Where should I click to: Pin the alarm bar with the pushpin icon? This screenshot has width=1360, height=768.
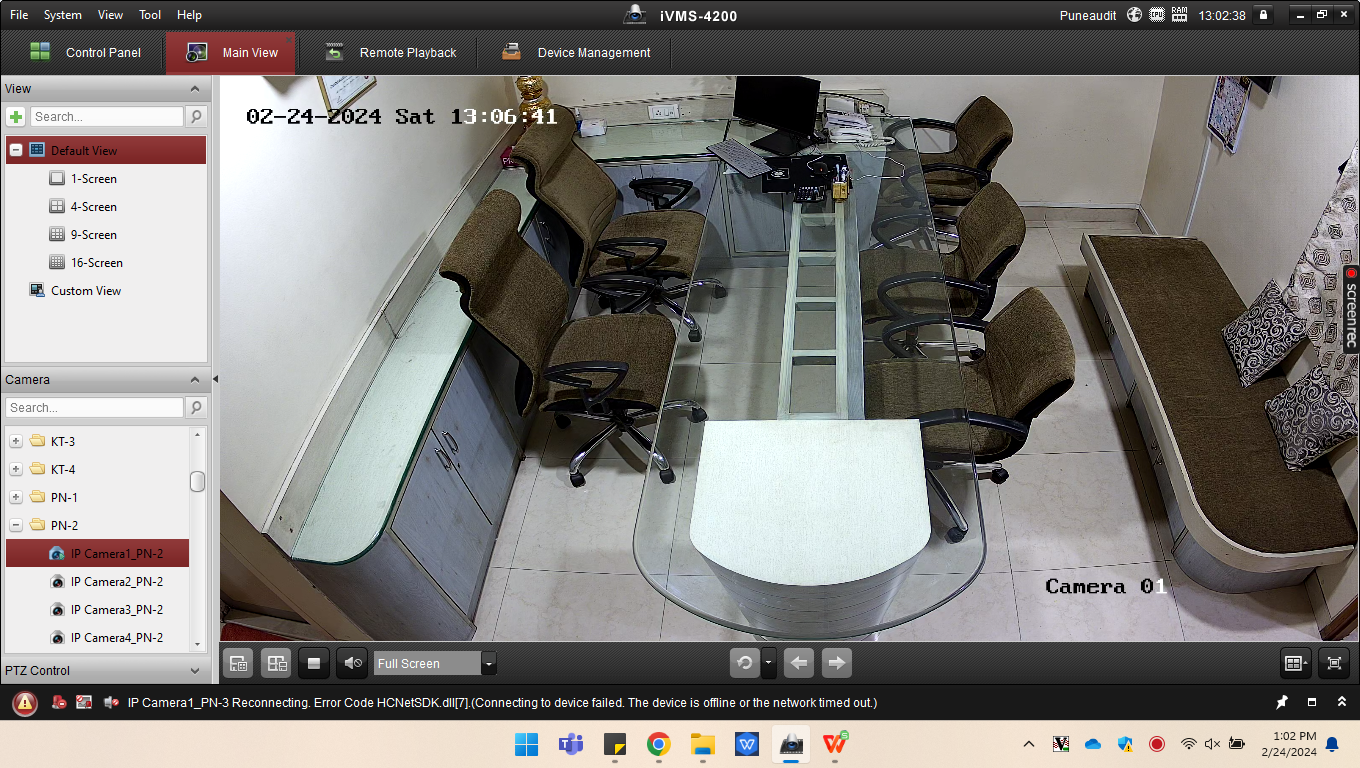click(1282, 703)
